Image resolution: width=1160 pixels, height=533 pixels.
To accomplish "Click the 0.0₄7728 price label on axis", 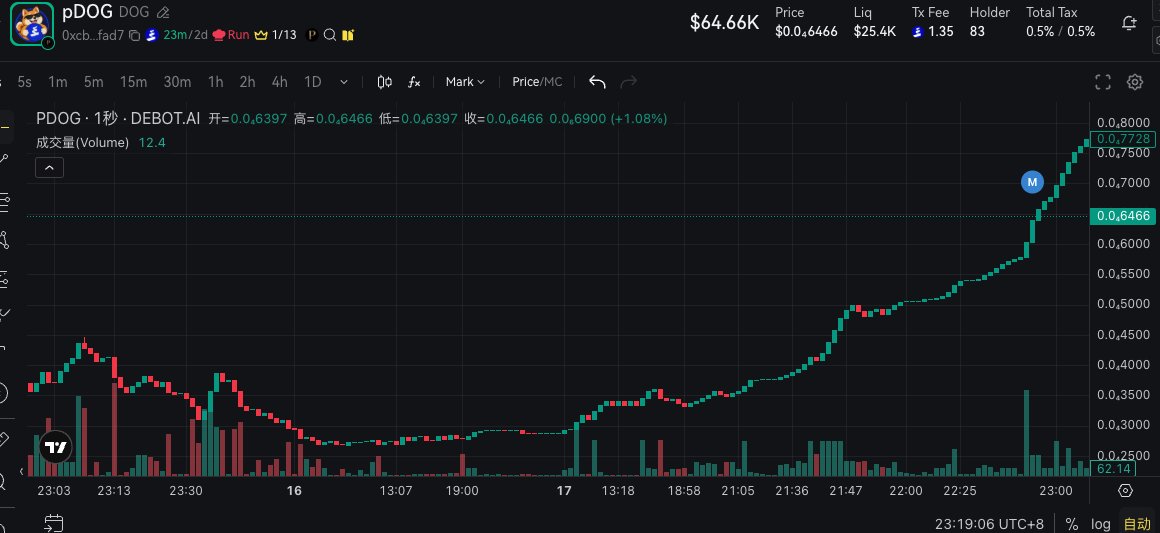I will [x=1122, y=138].
